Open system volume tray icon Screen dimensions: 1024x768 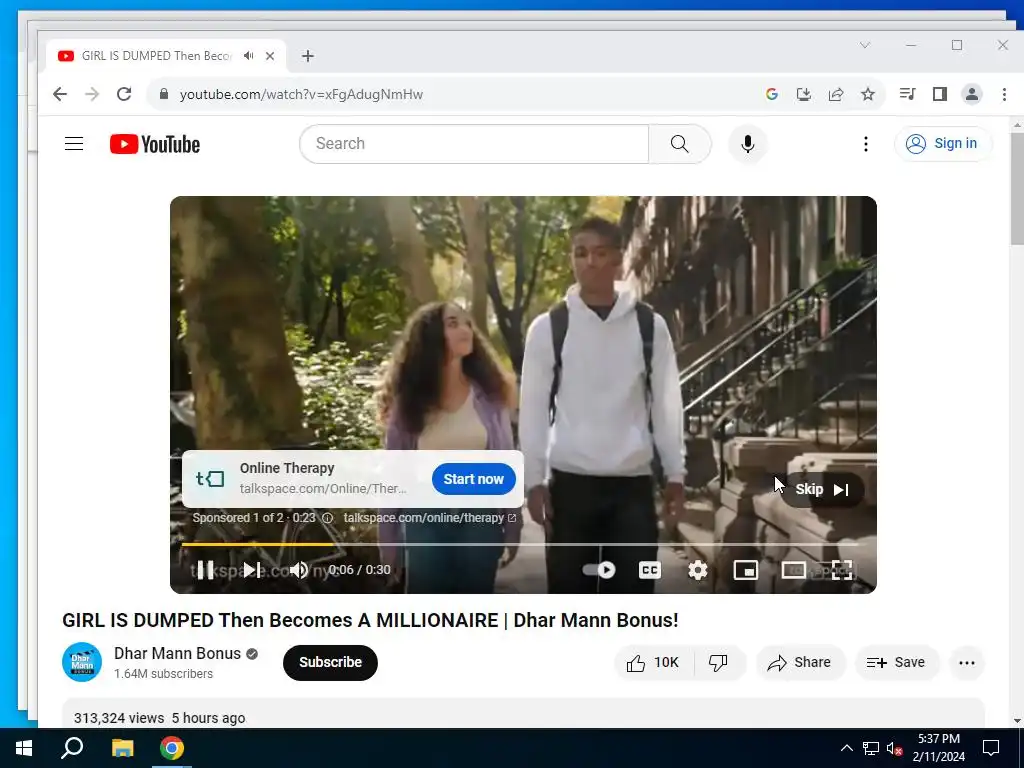(894, 748)
